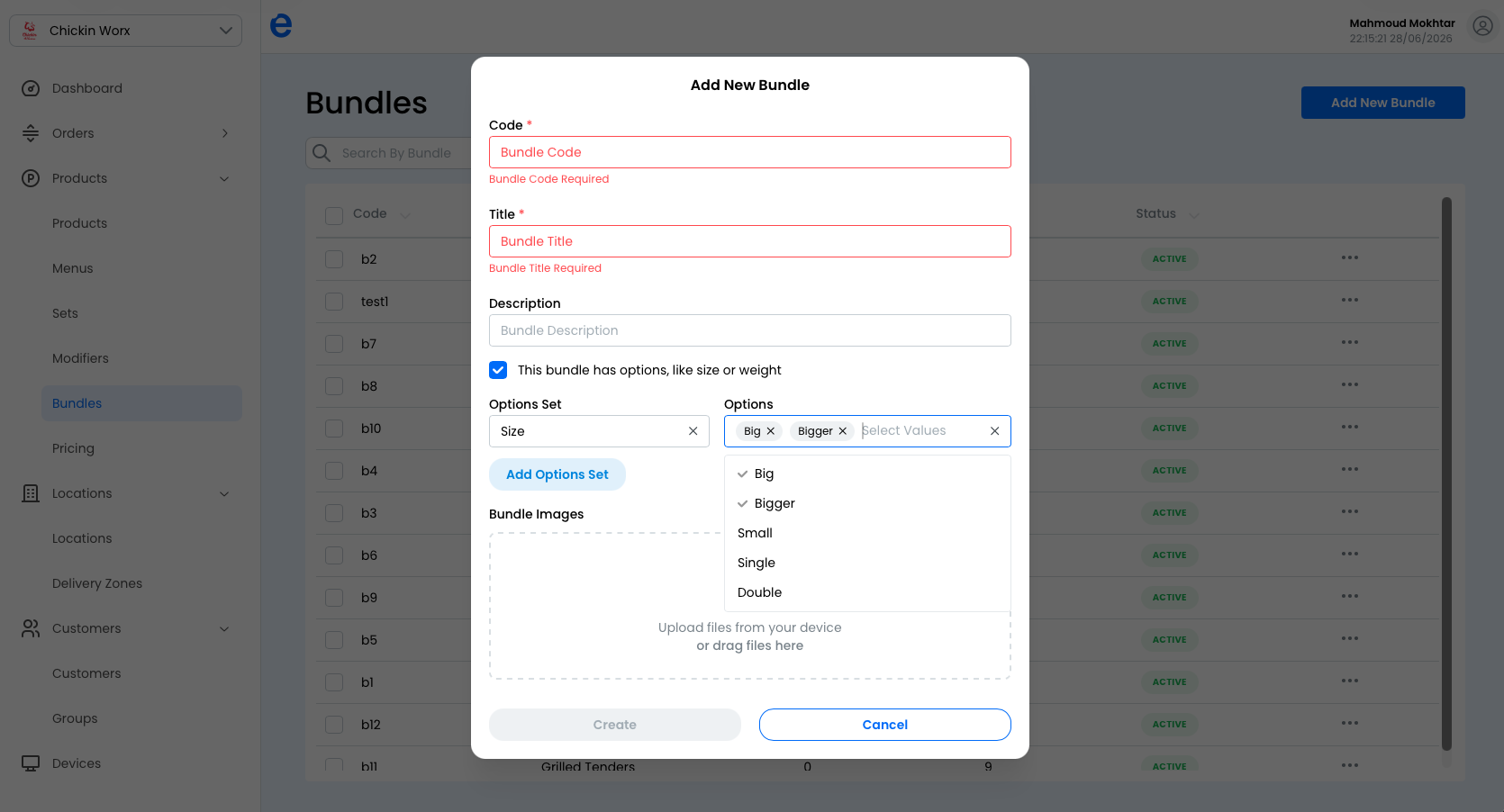The width and height of the screenshot is (1504, 812).
Task: Click the Create button
Action: click(615, 725)
